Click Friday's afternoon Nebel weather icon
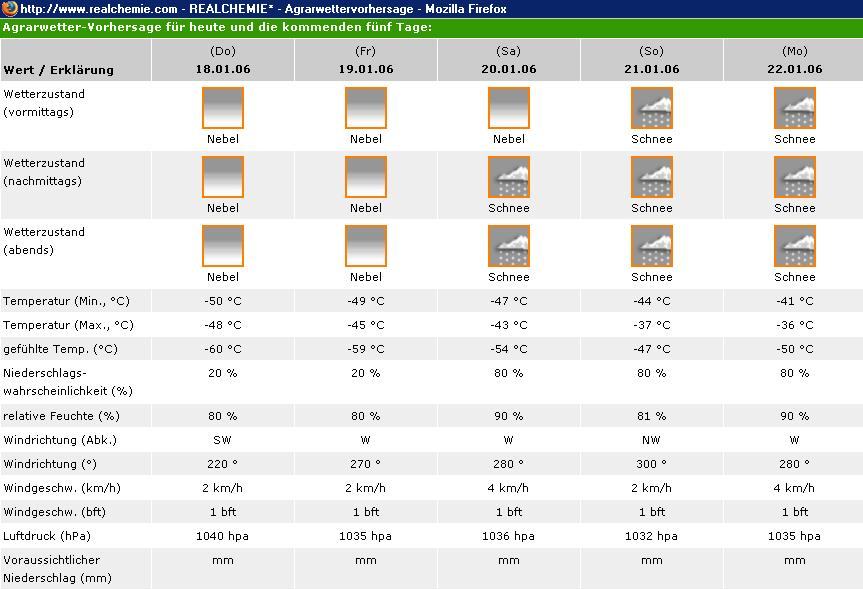The image size is (863, 589). pos(366,177)
